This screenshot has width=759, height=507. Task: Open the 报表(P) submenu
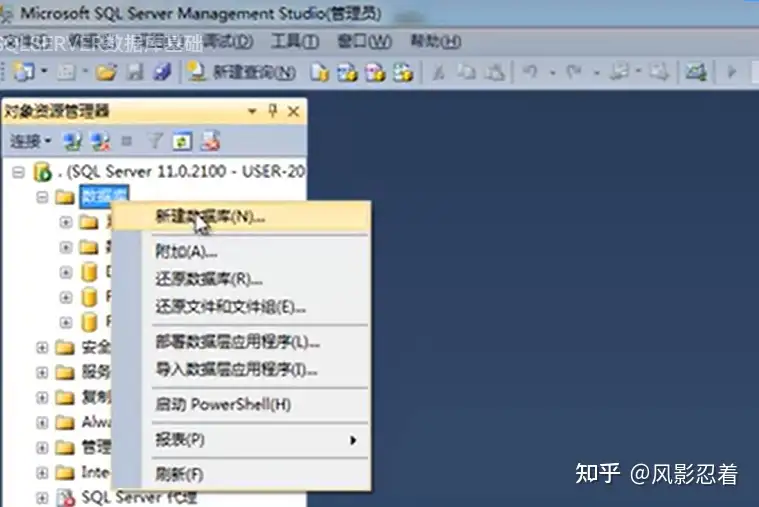pos(242,440)
